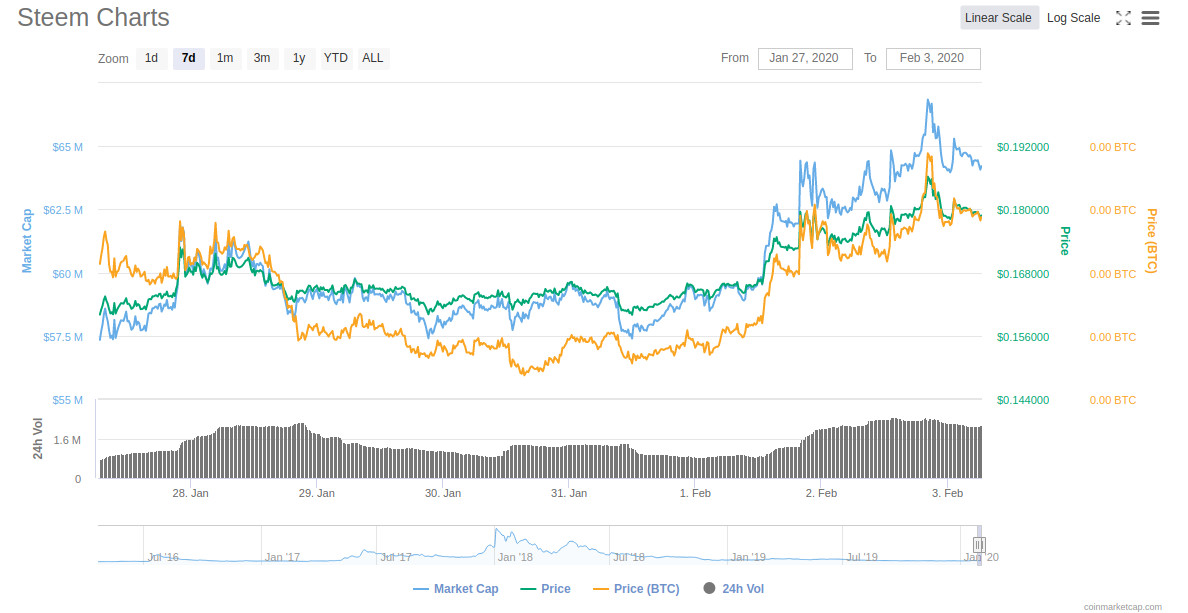
Task: Click the 31. Jan date label
Action: coord(569,493)
